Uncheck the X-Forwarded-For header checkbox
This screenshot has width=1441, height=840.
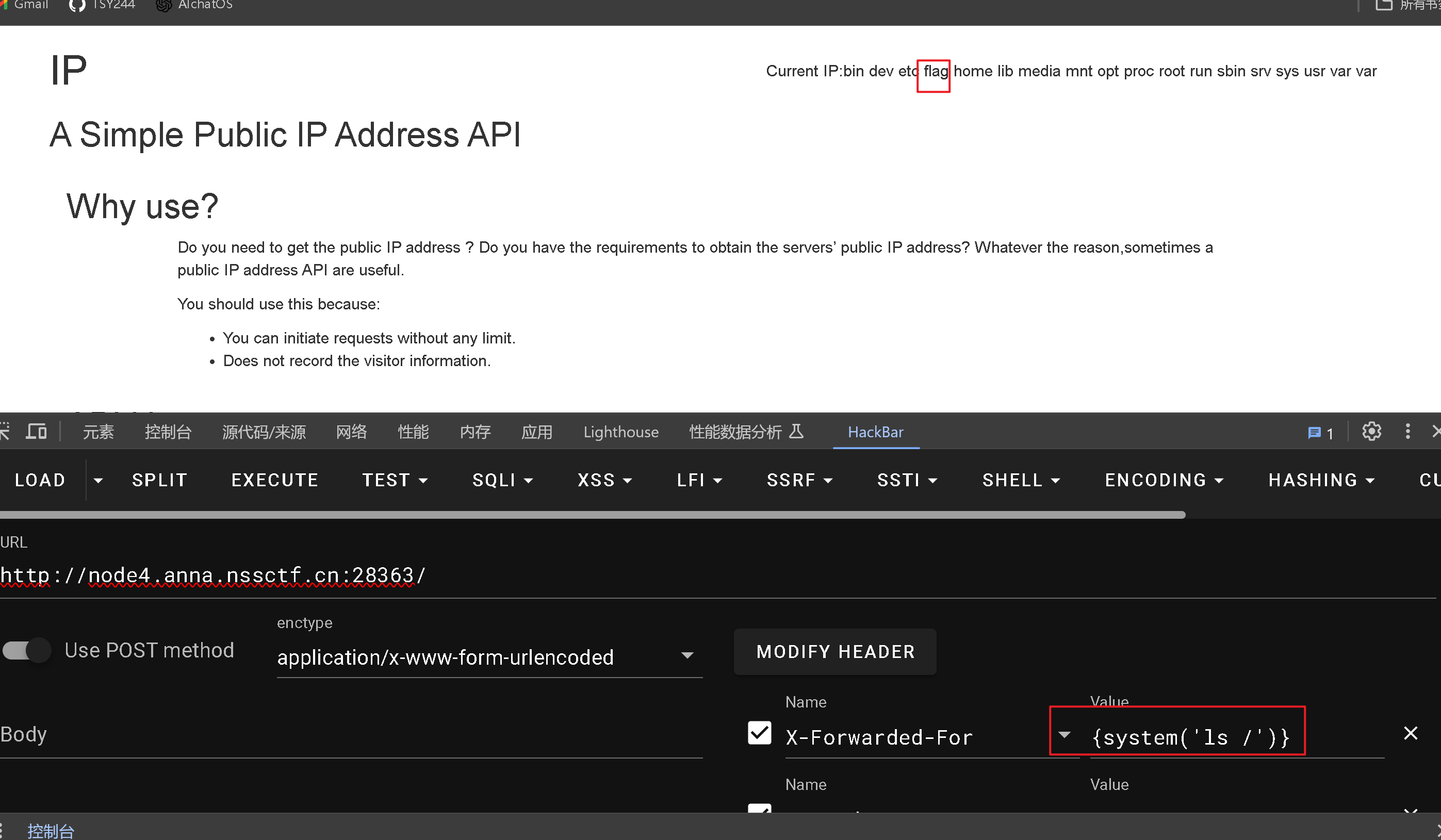tap(759, 733)
